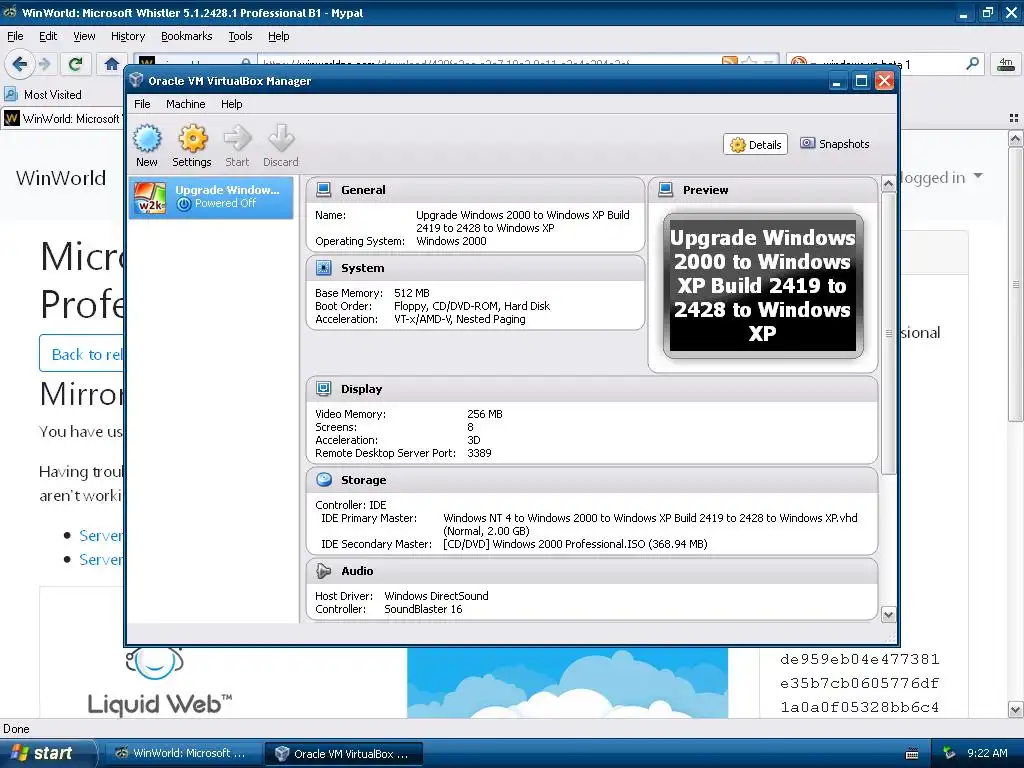Image resolution: width=1024 pixels, height=768 pixels.
Task: Click the details pane scroll up arrow
Action: pos(888,184)
